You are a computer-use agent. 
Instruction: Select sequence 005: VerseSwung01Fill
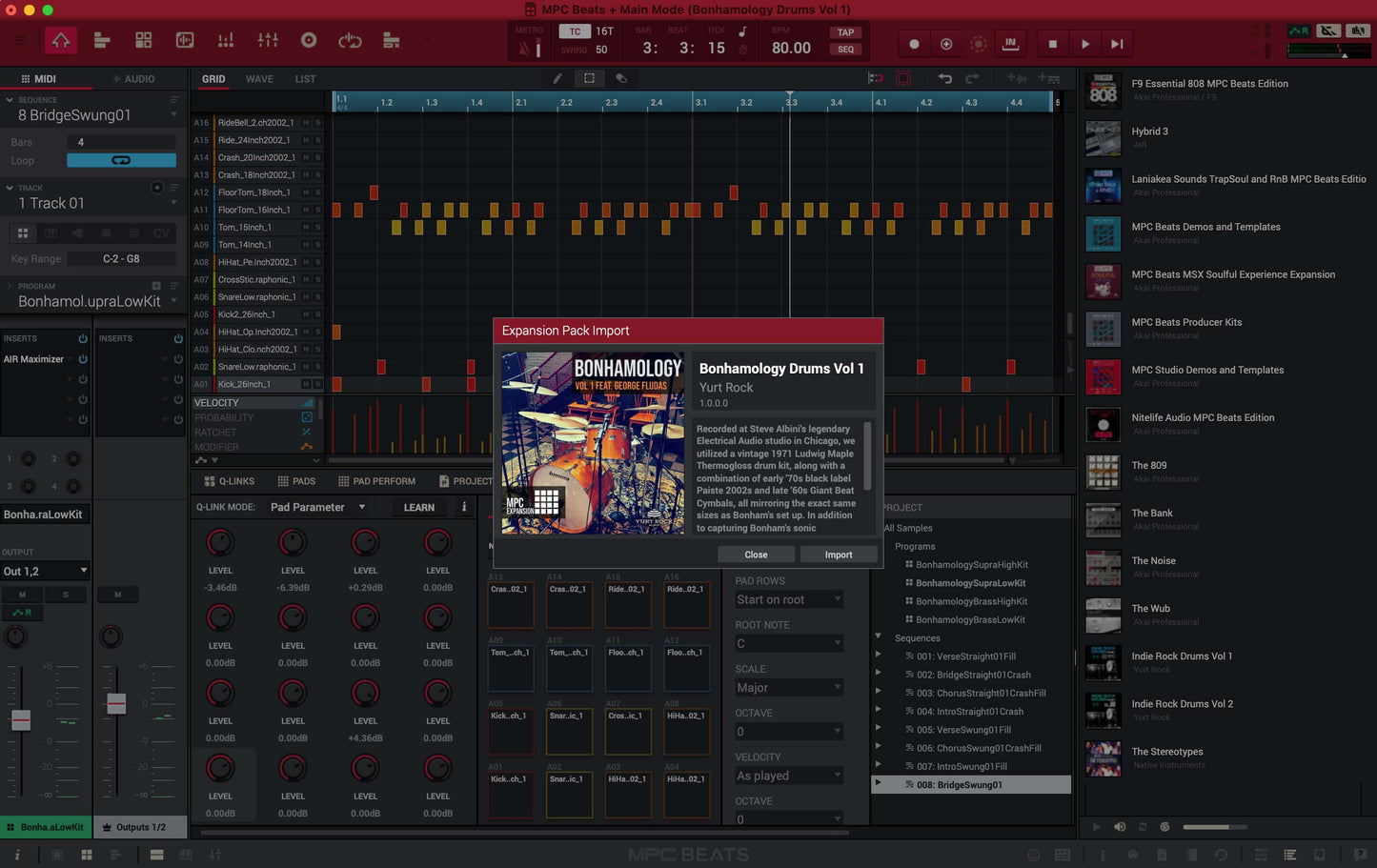point(963,730)
